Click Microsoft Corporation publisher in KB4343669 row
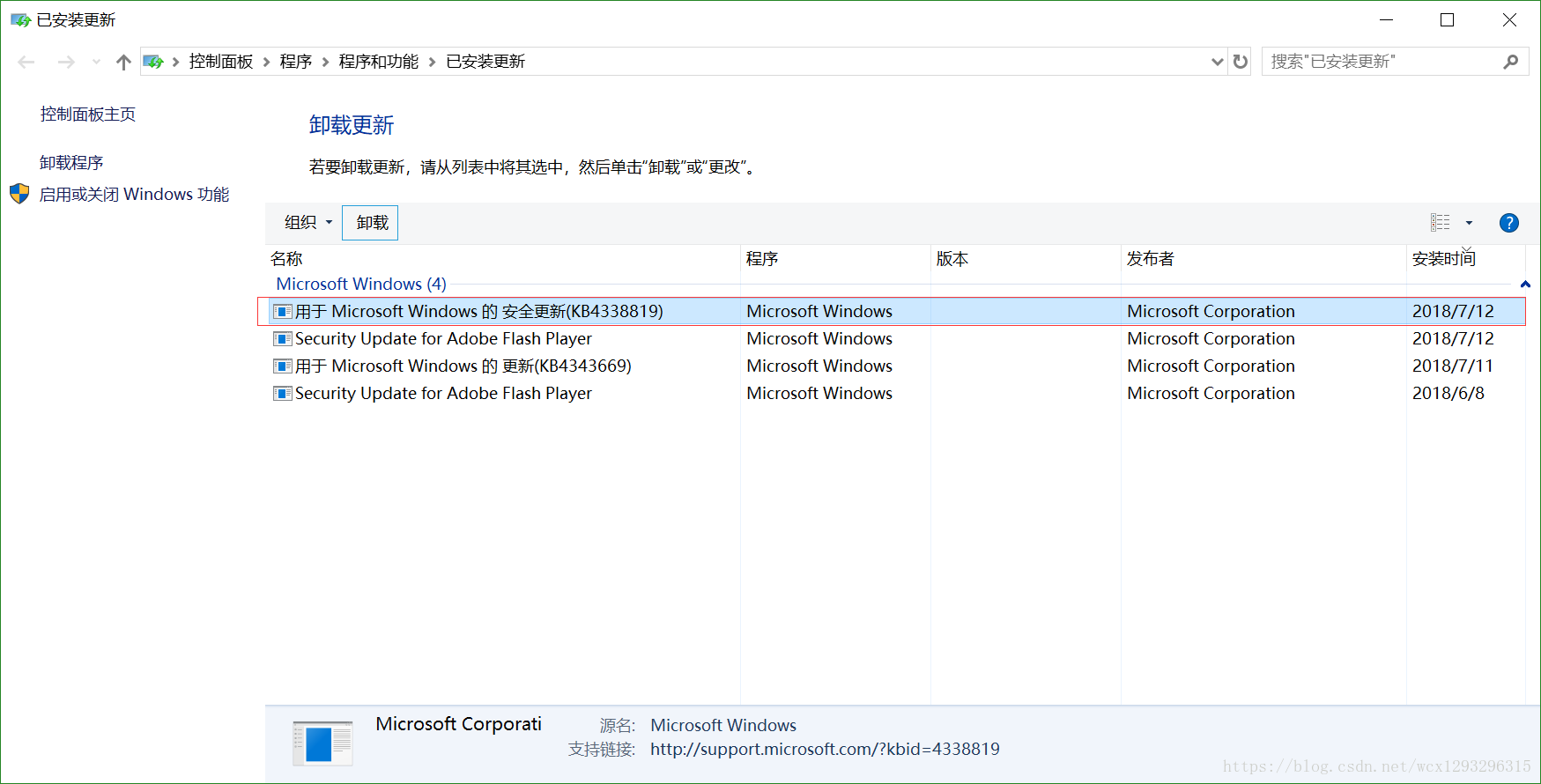Viewport: 1541px width, 784px height. click(1211, 366)
